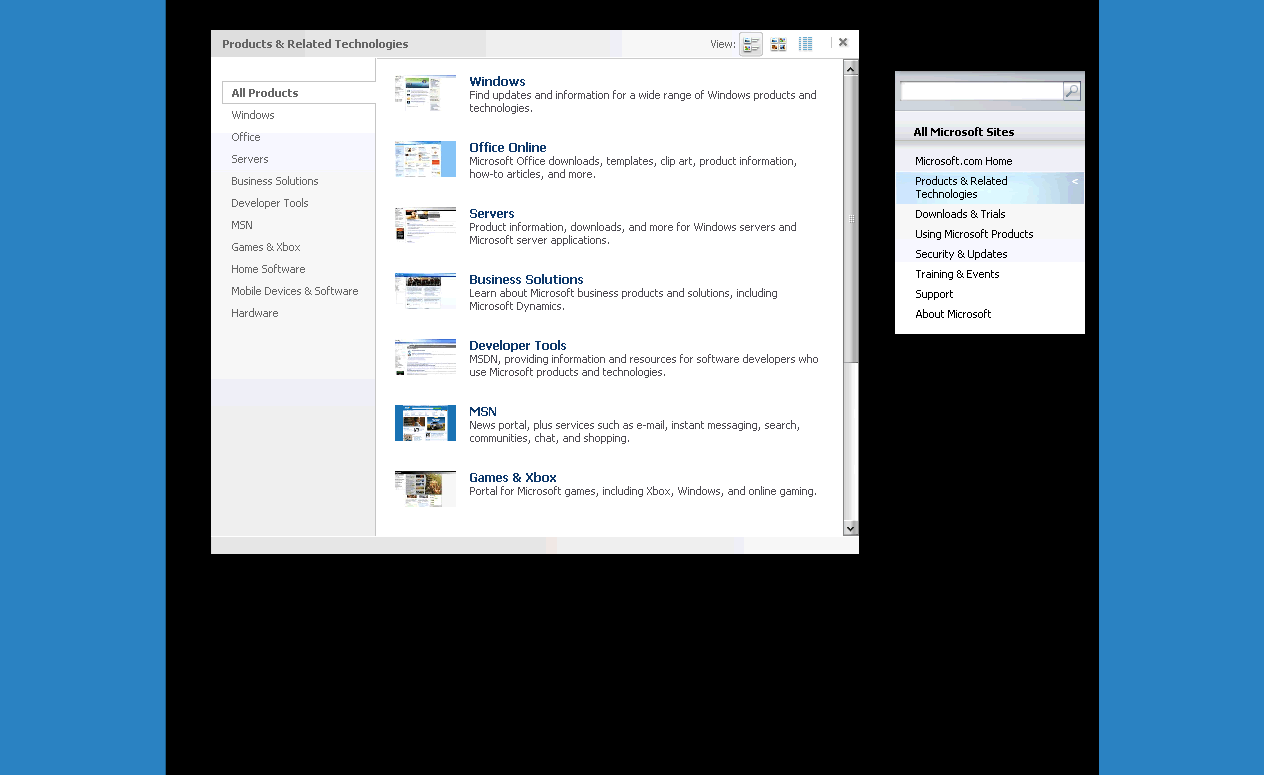Switch to thumbnail grid view
Screen dimensions: 1264x775
pos(778,44)
